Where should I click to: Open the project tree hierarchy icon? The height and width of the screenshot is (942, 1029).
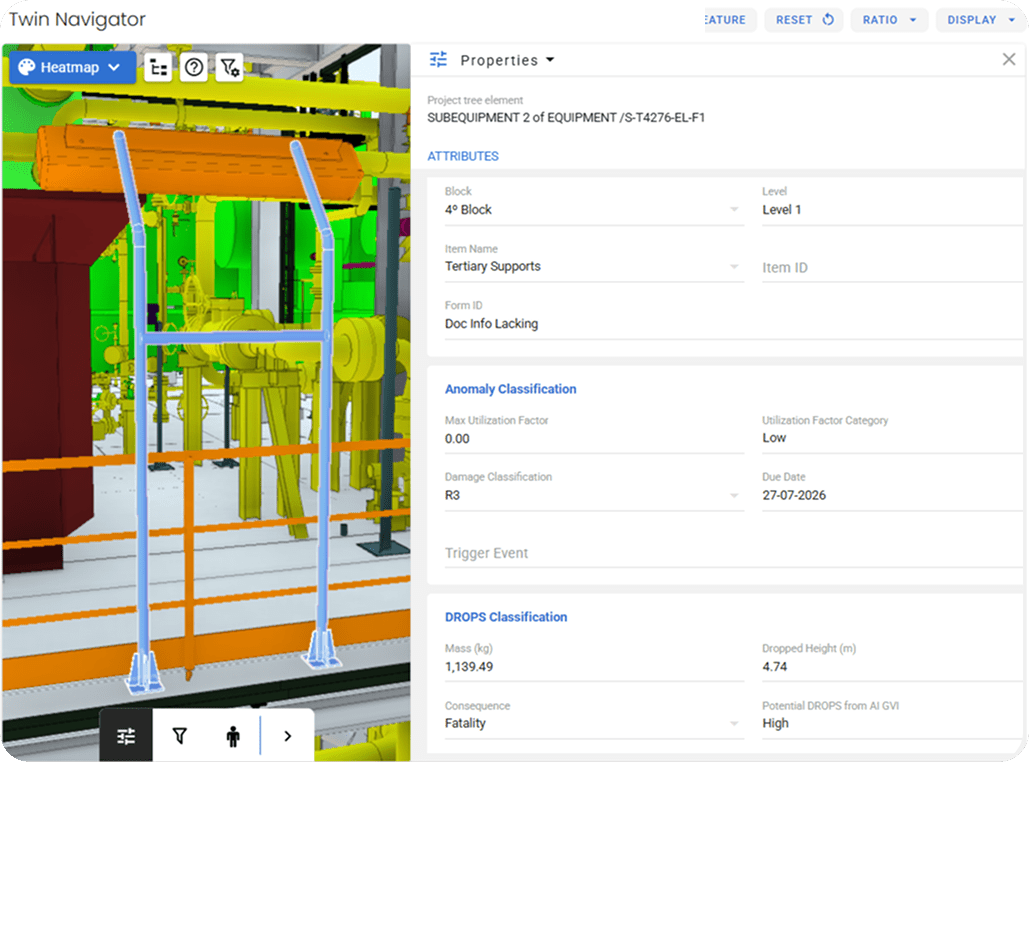pyautogui.click(x=158, y=68)
